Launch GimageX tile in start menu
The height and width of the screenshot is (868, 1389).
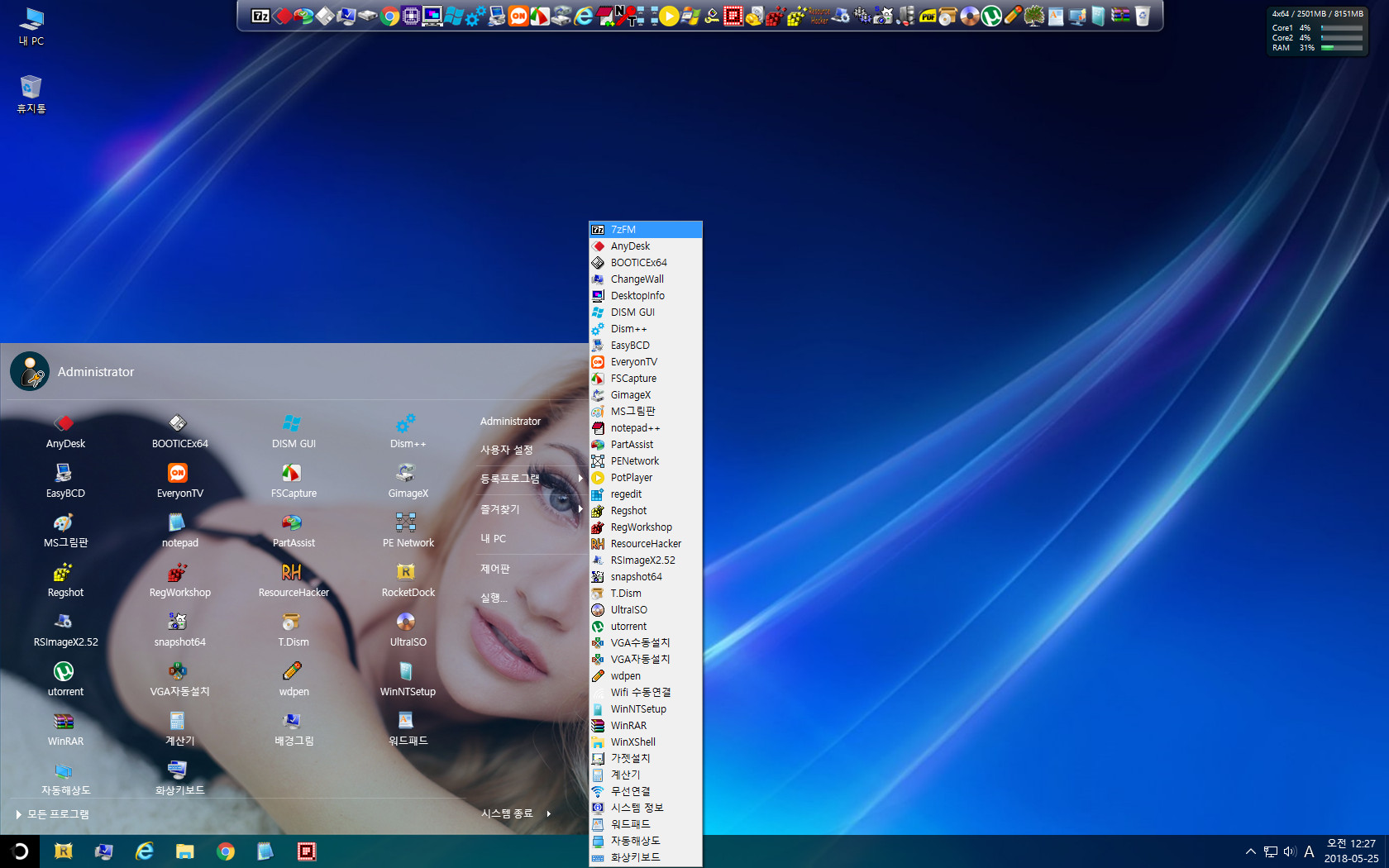[408, 481]
